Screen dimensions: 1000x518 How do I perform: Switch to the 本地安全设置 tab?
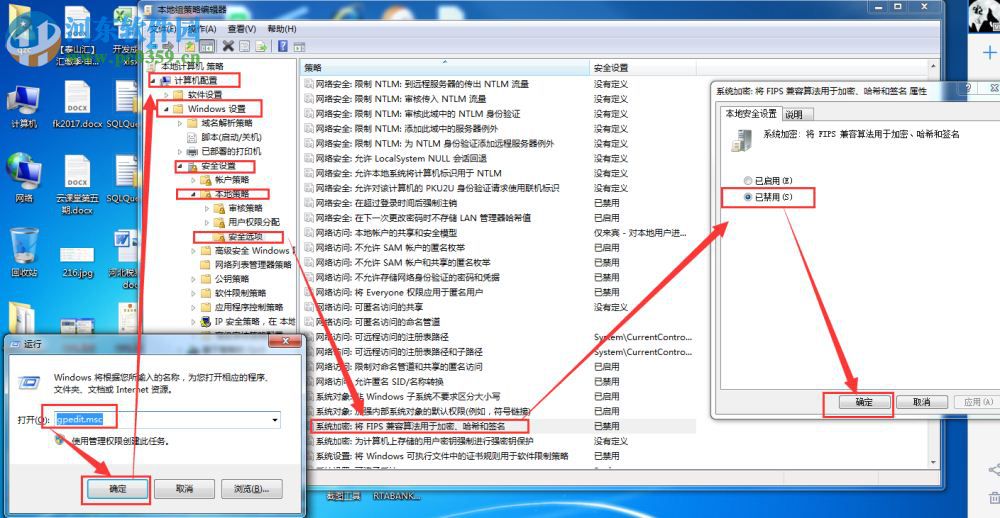pos(750,114)
